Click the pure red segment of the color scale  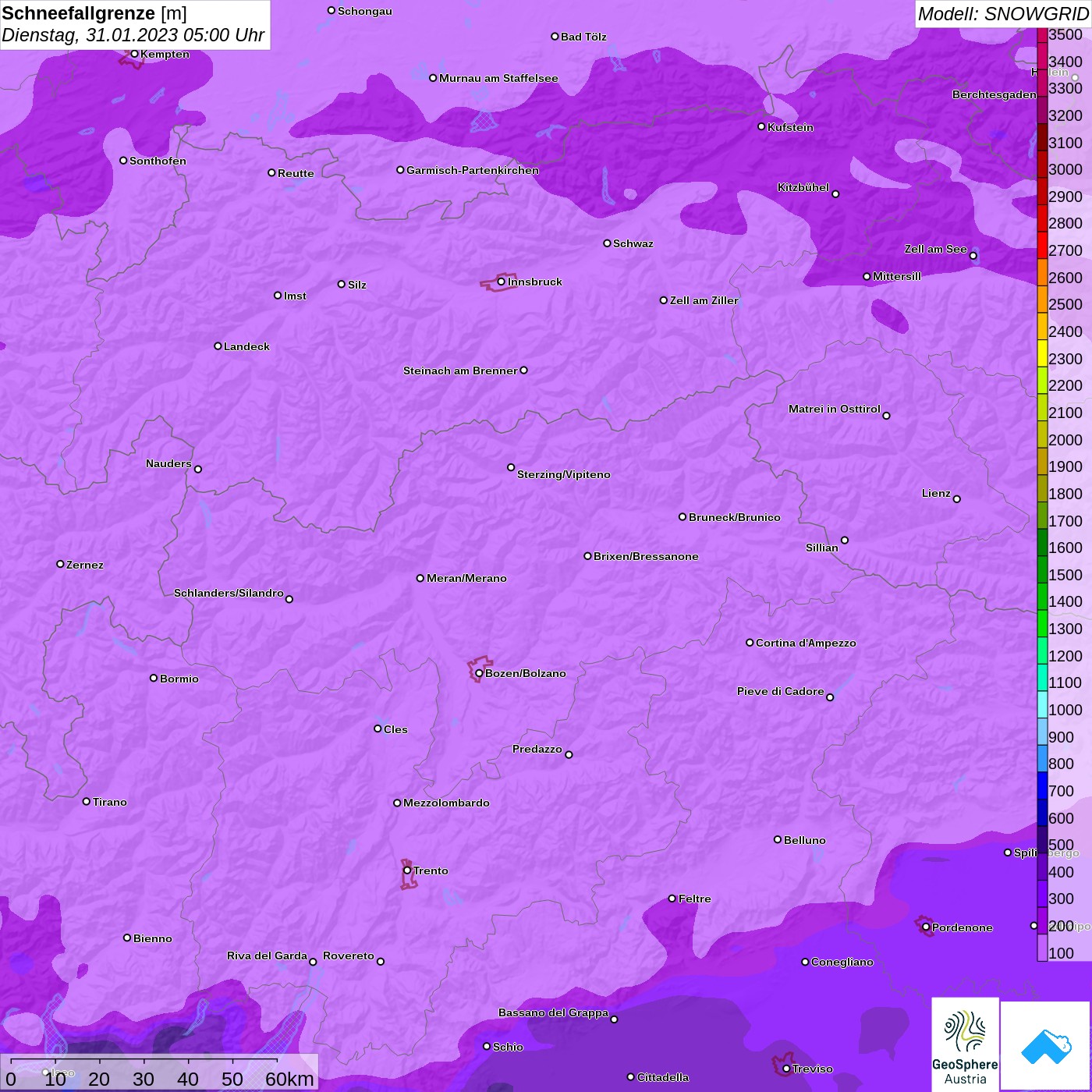[1042, 244]
